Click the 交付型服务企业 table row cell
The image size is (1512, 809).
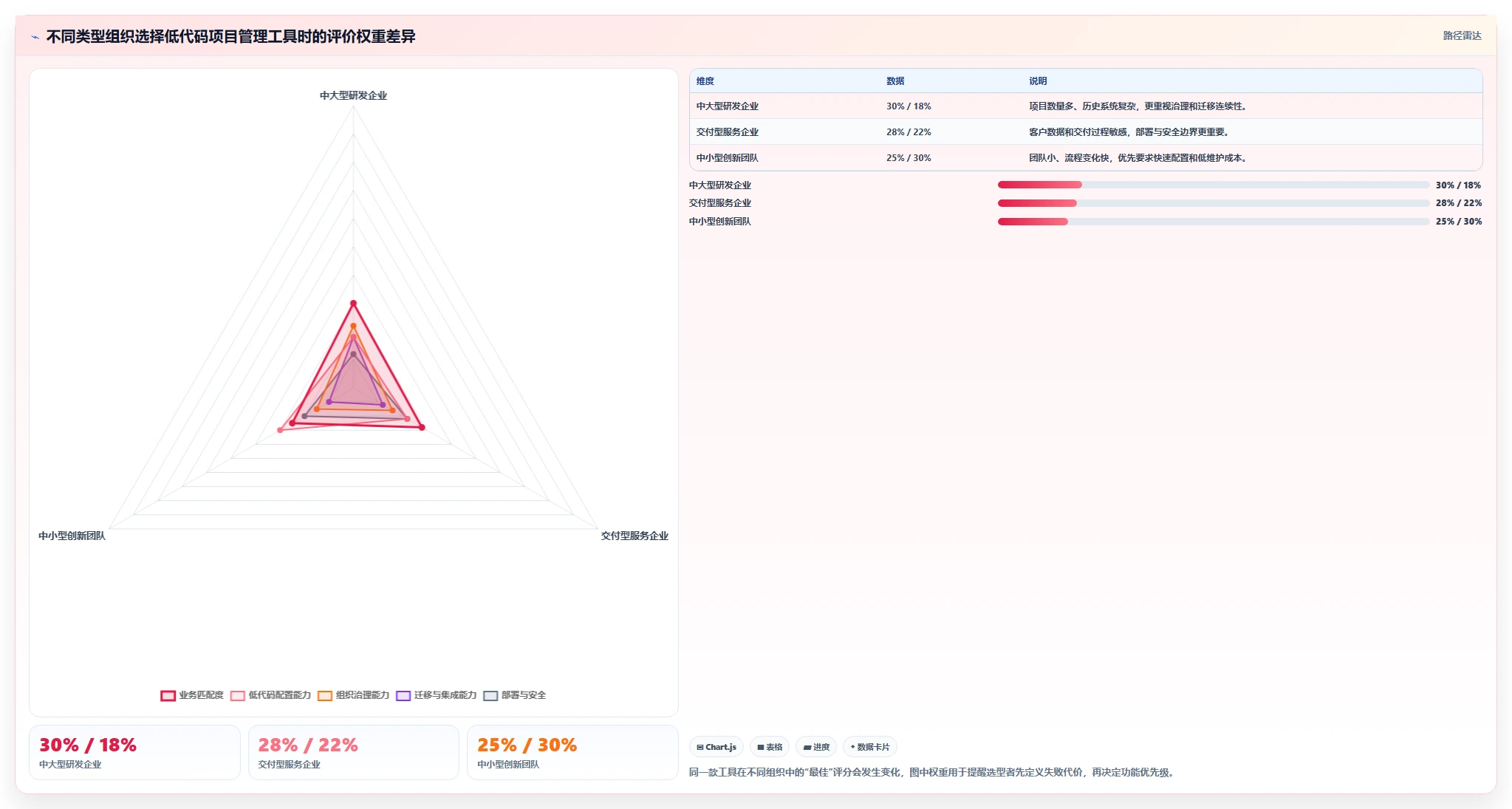click(x=728, y=132)
